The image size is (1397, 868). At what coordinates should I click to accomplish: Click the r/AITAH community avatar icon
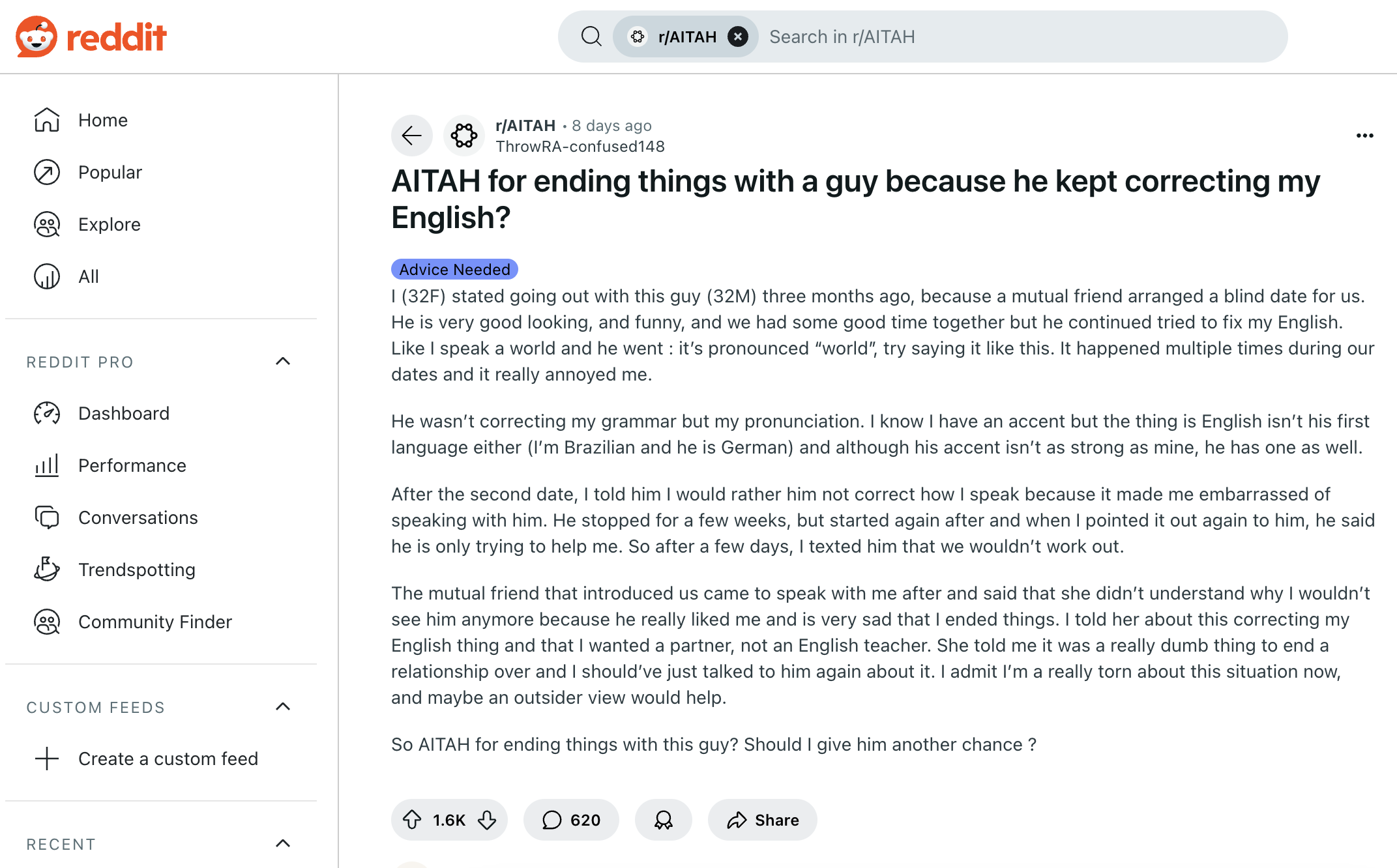[464, 136]
